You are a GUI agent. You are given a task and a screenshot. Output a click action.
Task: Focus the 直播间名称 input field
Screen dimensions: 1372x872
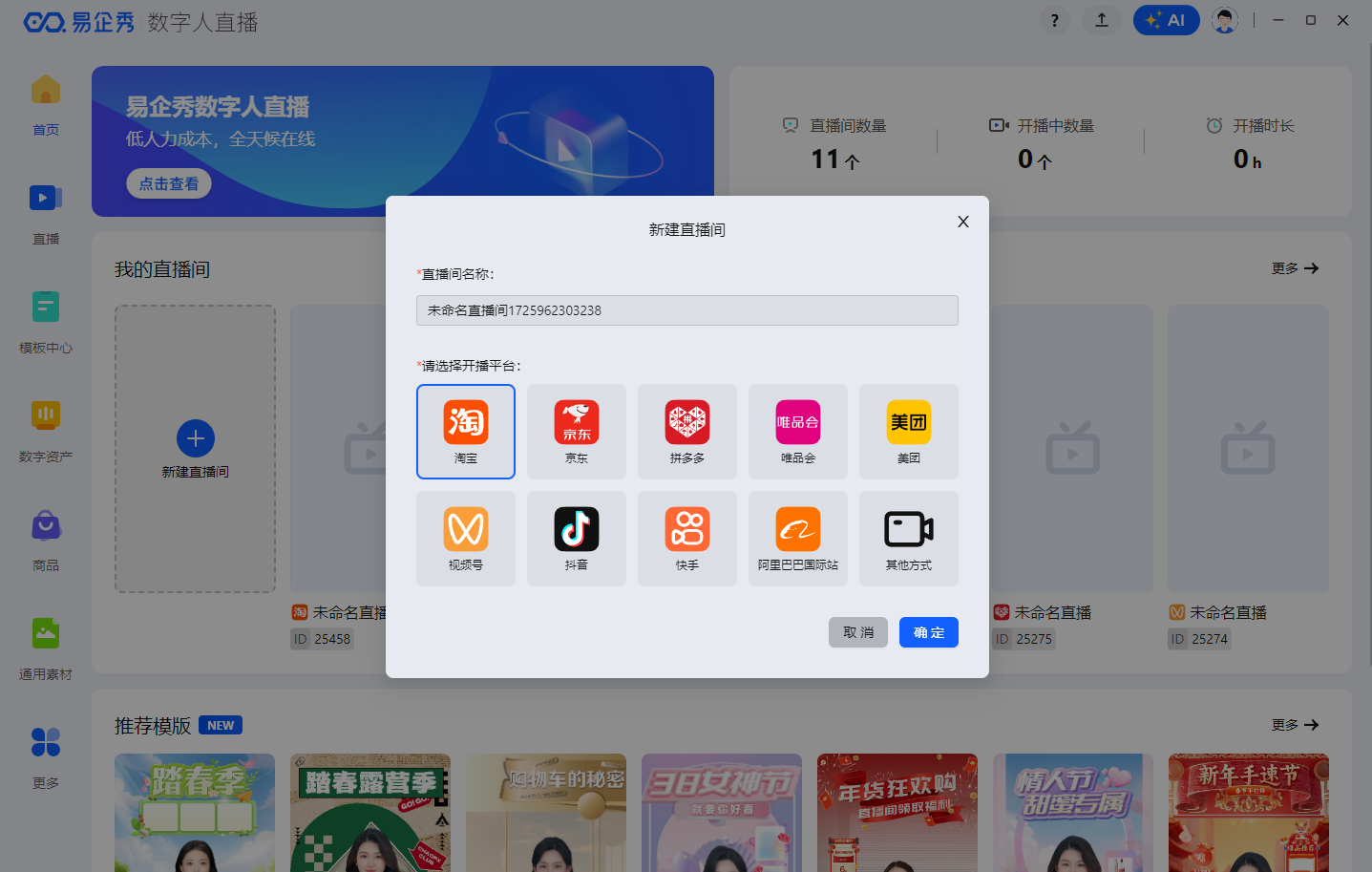pos(687,310)
